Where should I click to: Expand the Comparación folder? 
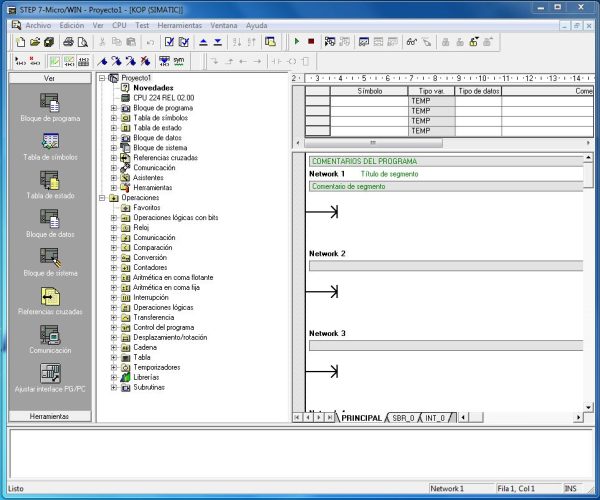(x=114, y=248)
